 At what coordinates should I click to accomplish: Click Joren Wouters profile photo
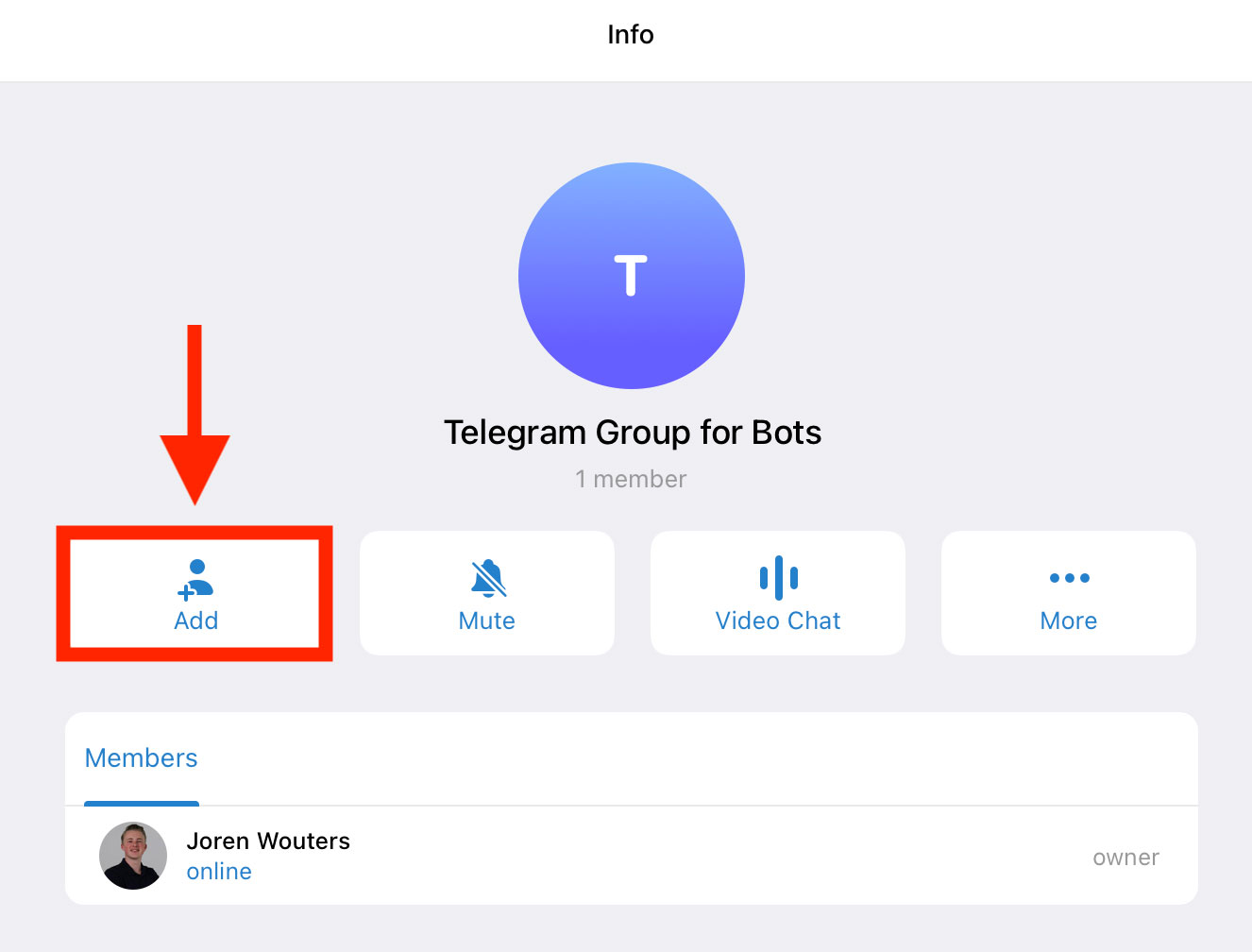coord(133,856)
